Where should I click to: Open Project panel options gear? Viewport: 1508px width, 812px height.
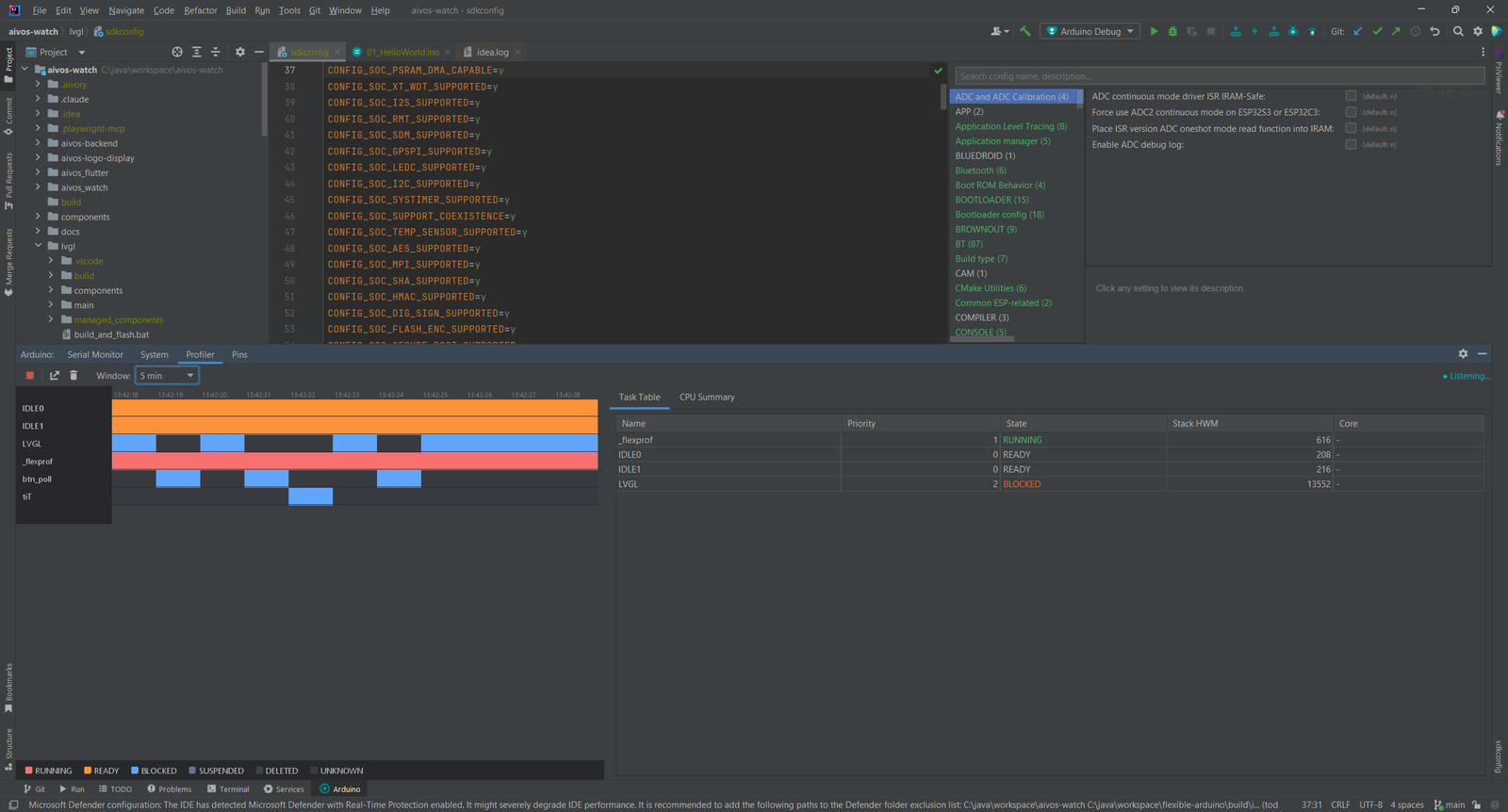[239, 52]
